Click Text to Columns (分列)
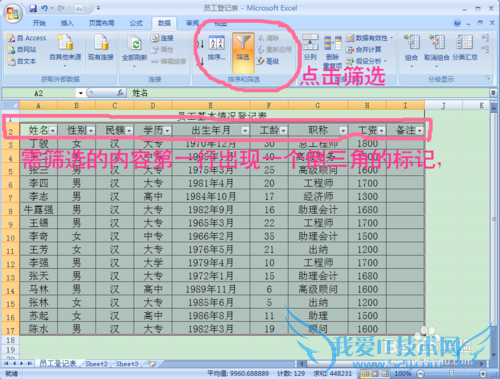 point(310,48)
